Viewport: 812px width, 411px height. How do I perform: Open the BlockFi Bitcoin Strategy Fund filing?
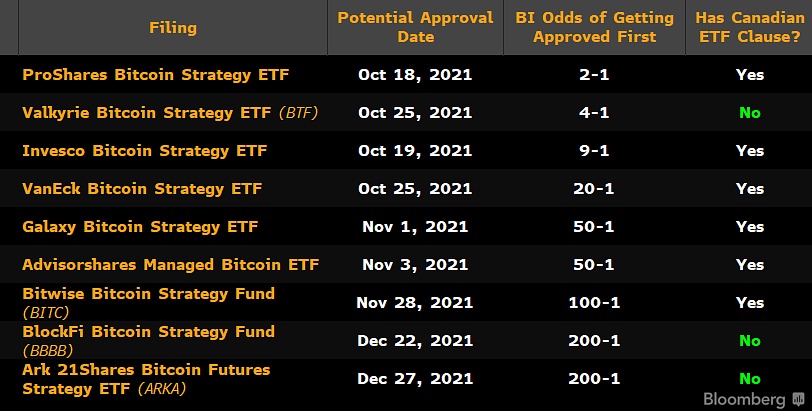tap(148, 332)
